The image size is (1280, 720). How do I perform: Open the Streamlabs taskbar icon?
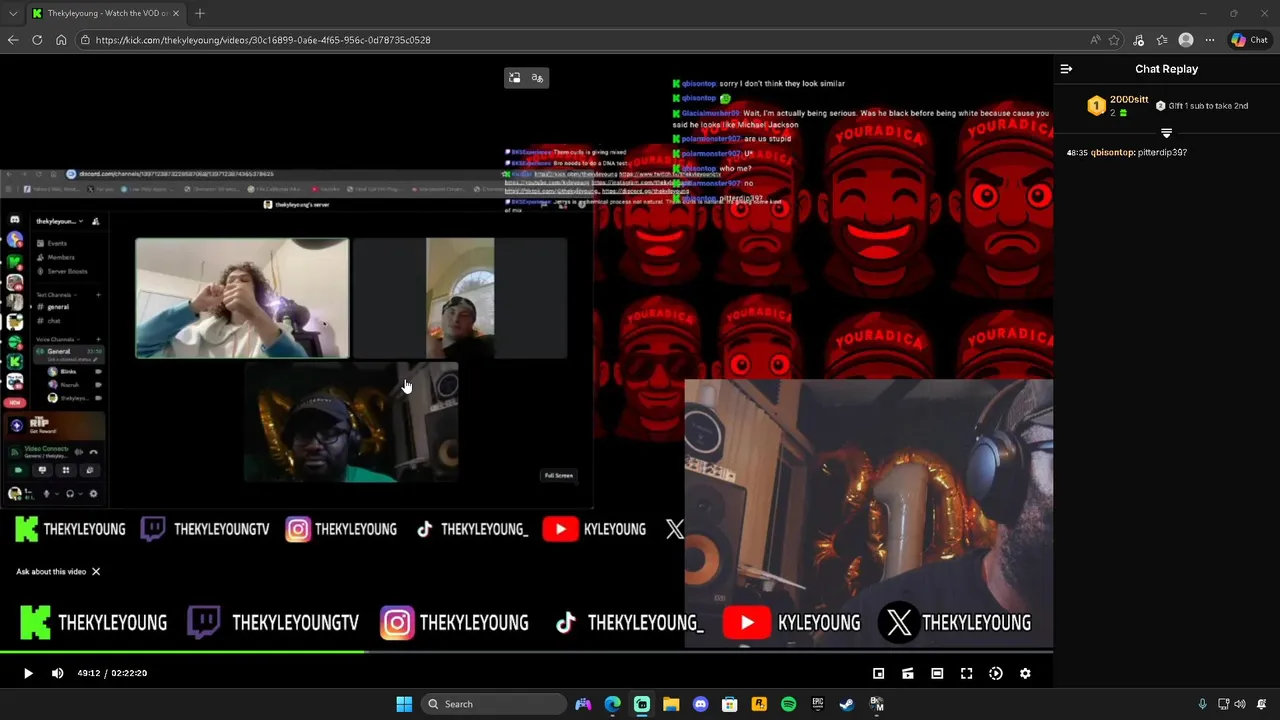click(642, 704)
